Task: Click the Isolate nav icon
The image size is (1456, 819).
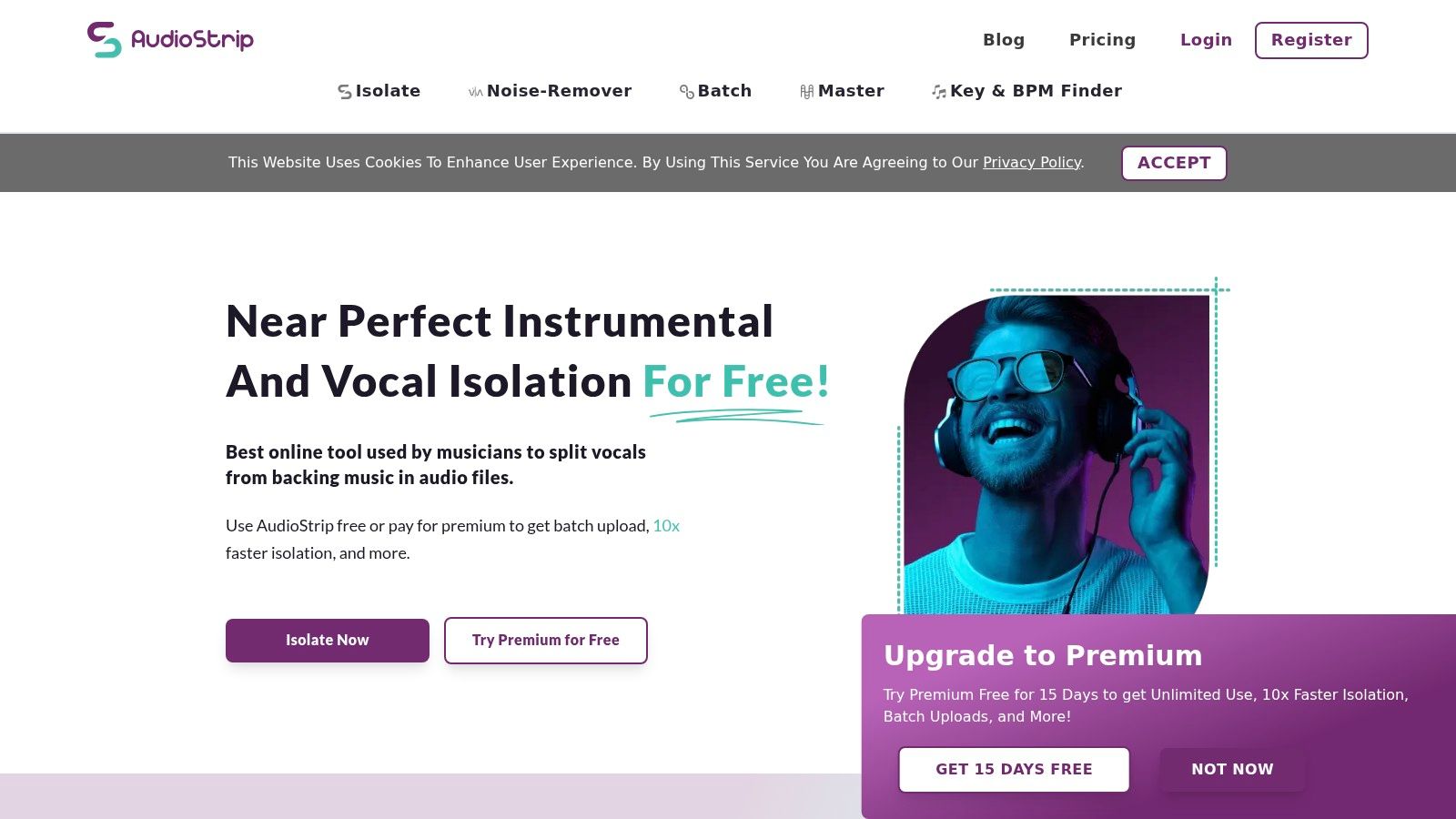Action: click(345, 92)
